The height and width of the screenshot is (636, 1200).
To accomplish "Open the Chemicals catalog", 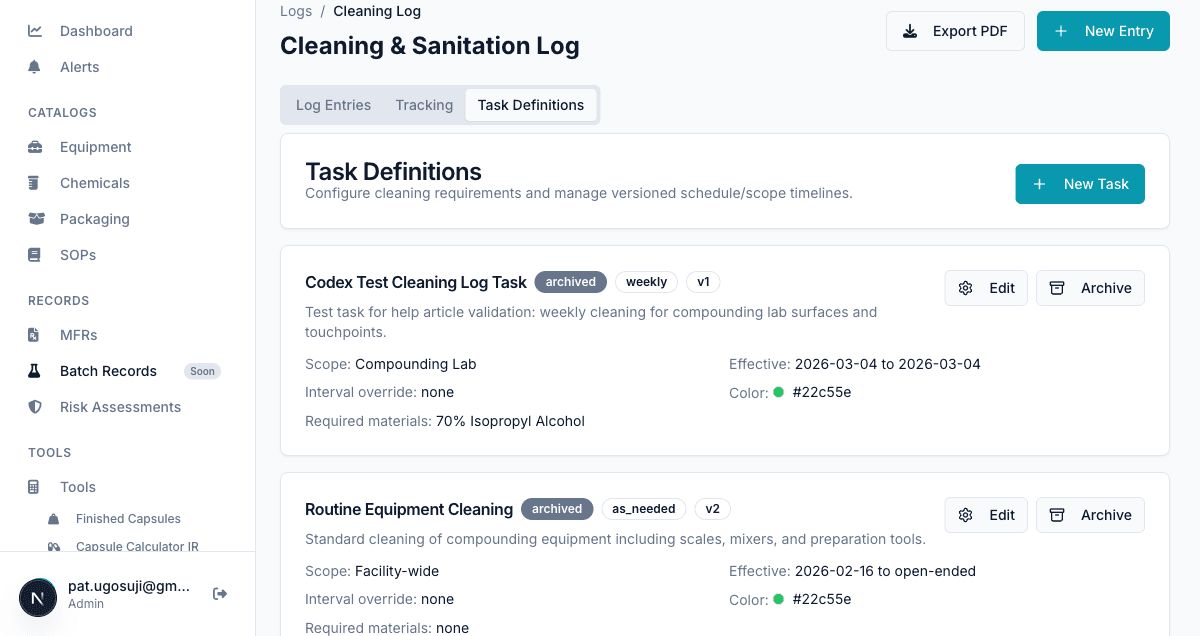I will (x=94, y=183).
